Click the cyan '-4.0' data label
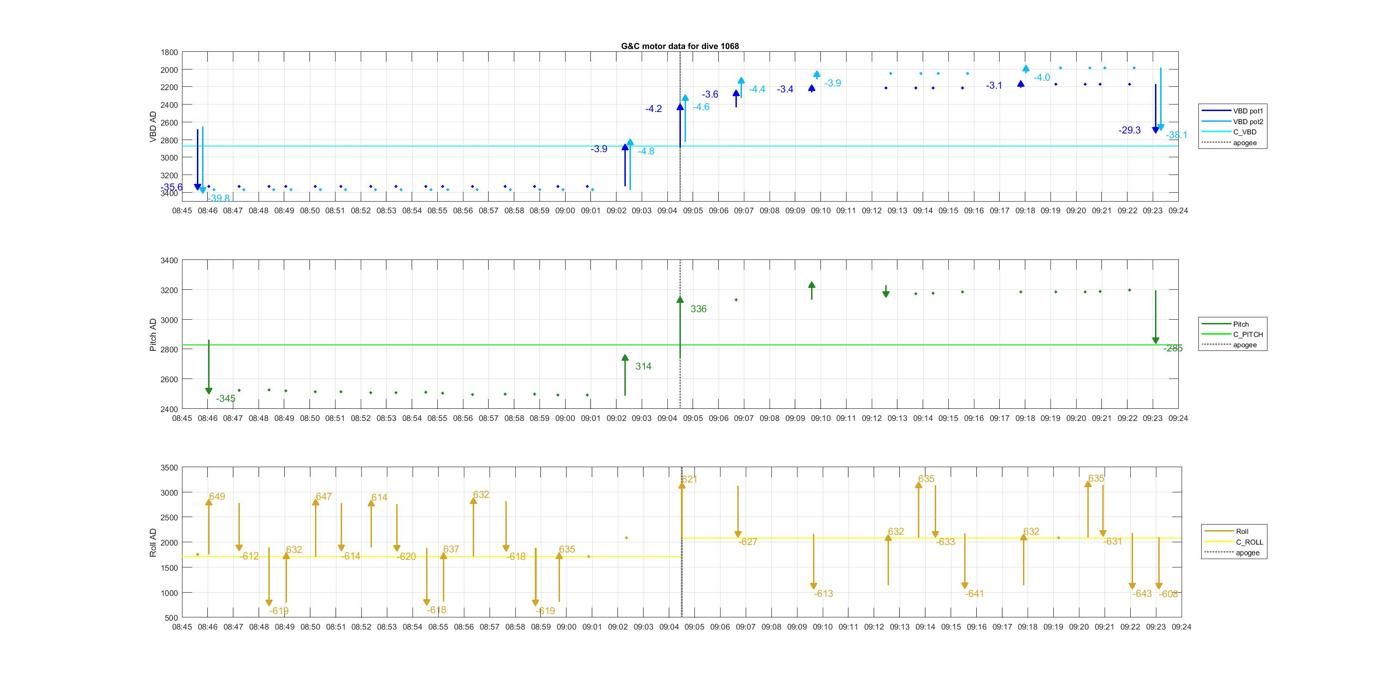Screen dimensions: 1400x693 coord(1042,77)
